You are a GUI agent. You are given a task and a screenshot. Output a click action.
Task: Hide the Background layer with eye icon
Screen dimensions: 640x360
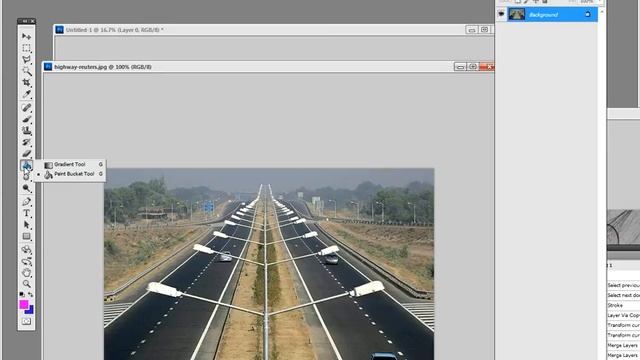tap(501, 14)
